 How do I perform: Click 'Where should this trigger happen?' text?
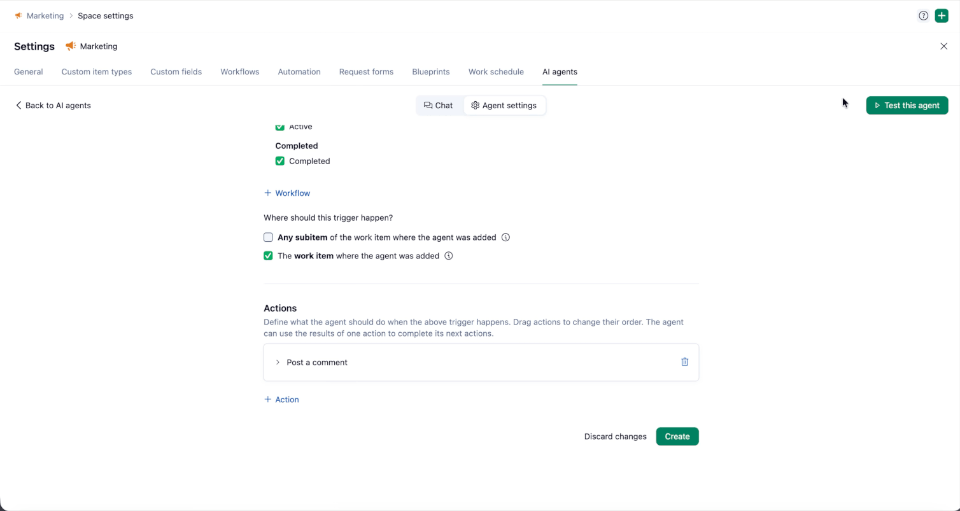pyautogui.click(x=328, y=218)
